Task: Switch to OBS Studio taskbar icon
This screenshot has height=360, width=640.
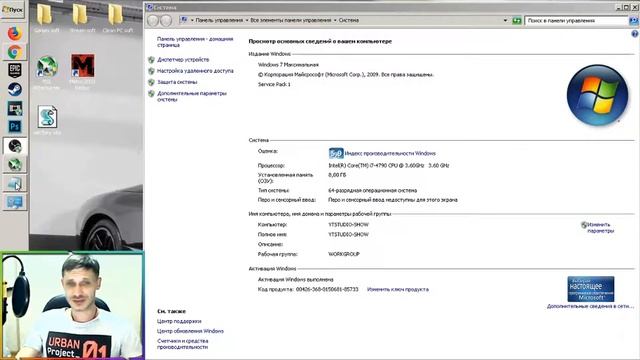Action: (15, 146)
